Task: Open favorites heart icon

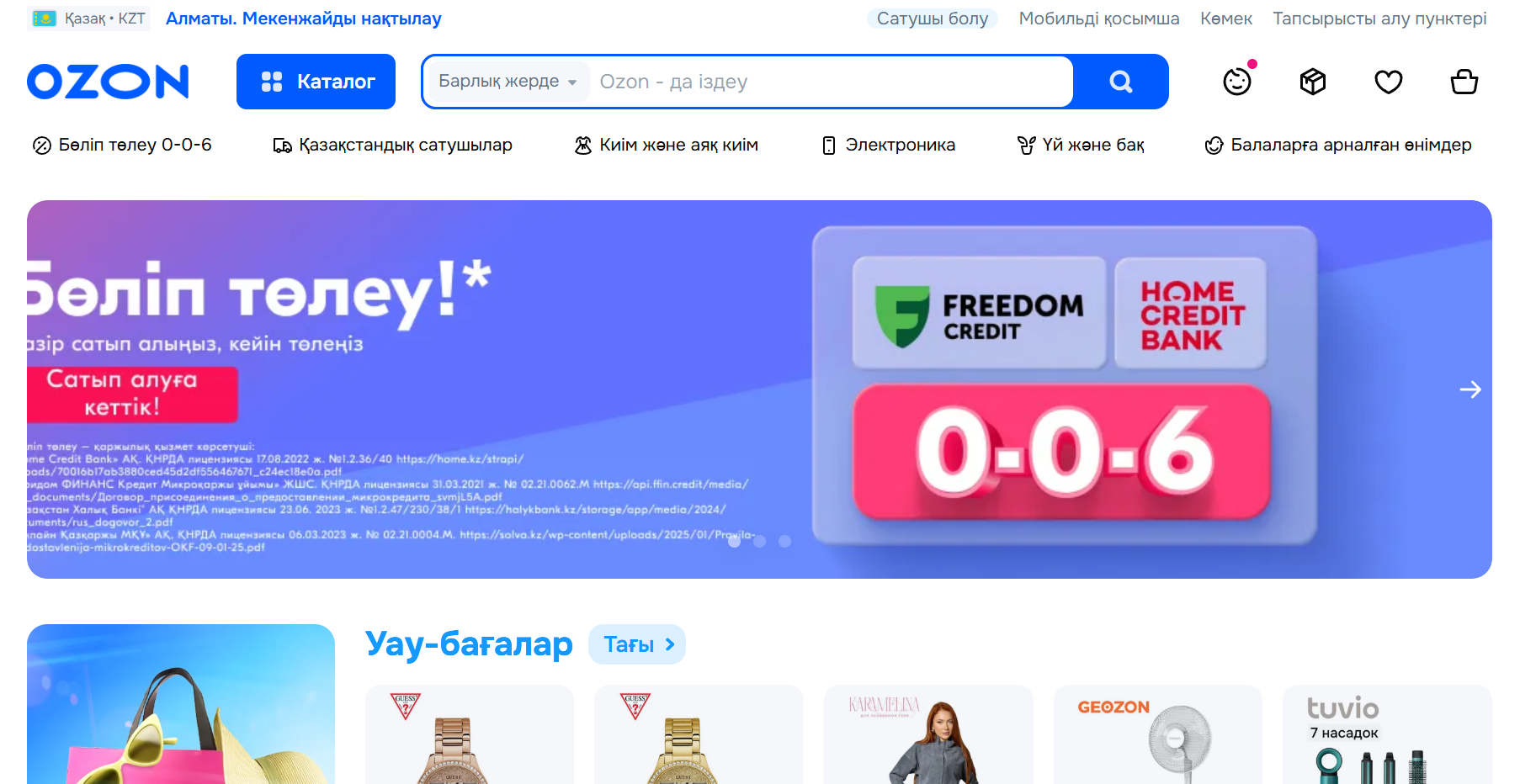Action: (1389, 82)
